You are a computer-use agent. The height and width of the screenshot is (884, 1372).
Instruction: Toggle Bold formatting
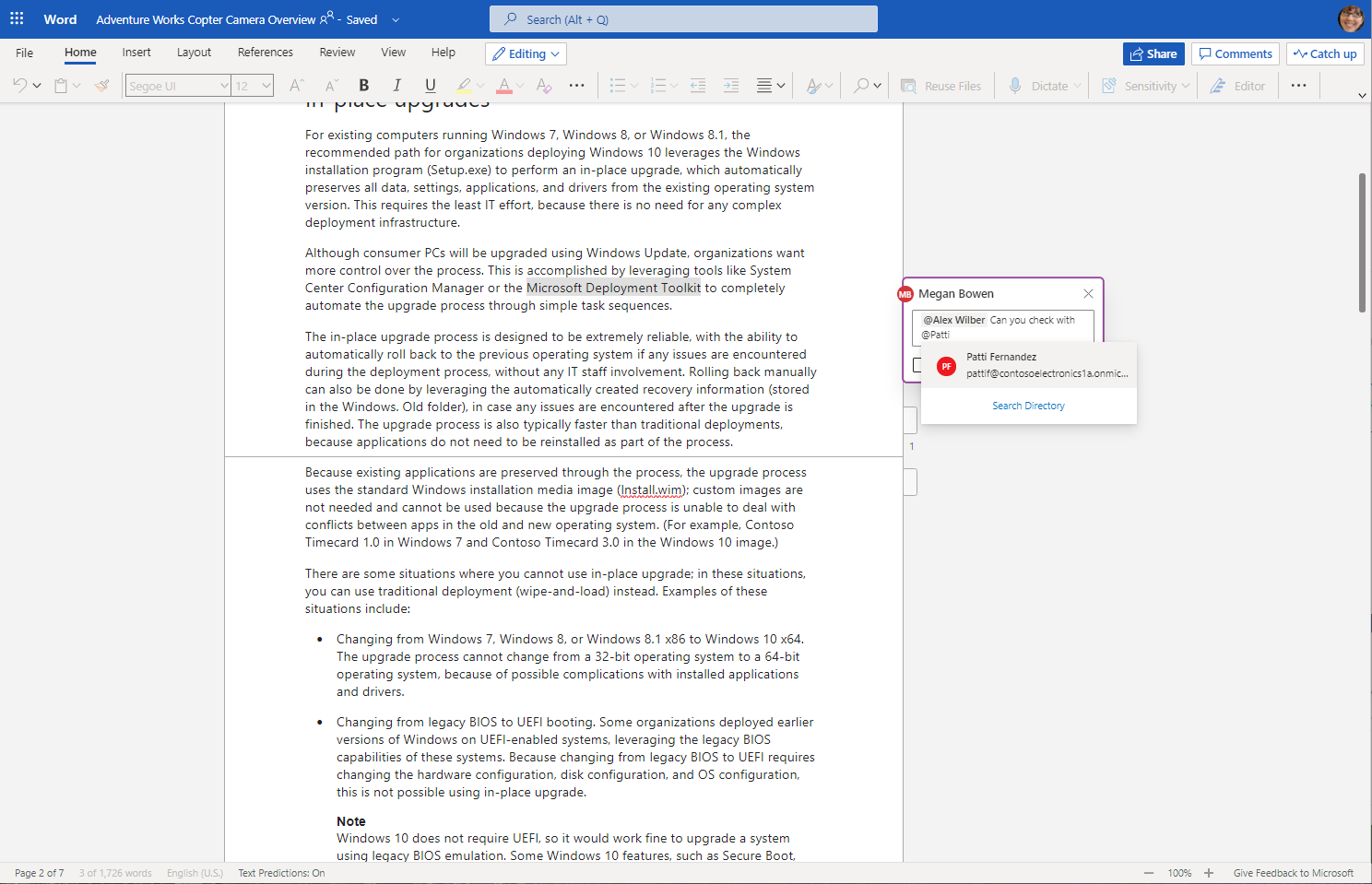(364, 86)
